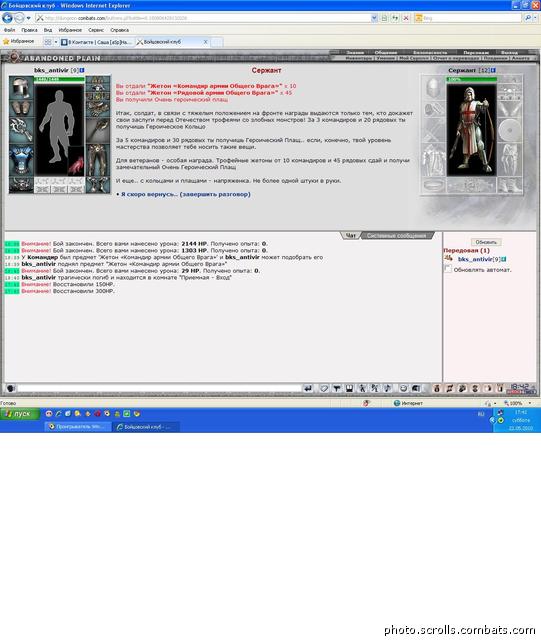The height and width of the screenshot is (640, 541).
Task: Click the chat filter funnel icon
Action: point(336,388)
